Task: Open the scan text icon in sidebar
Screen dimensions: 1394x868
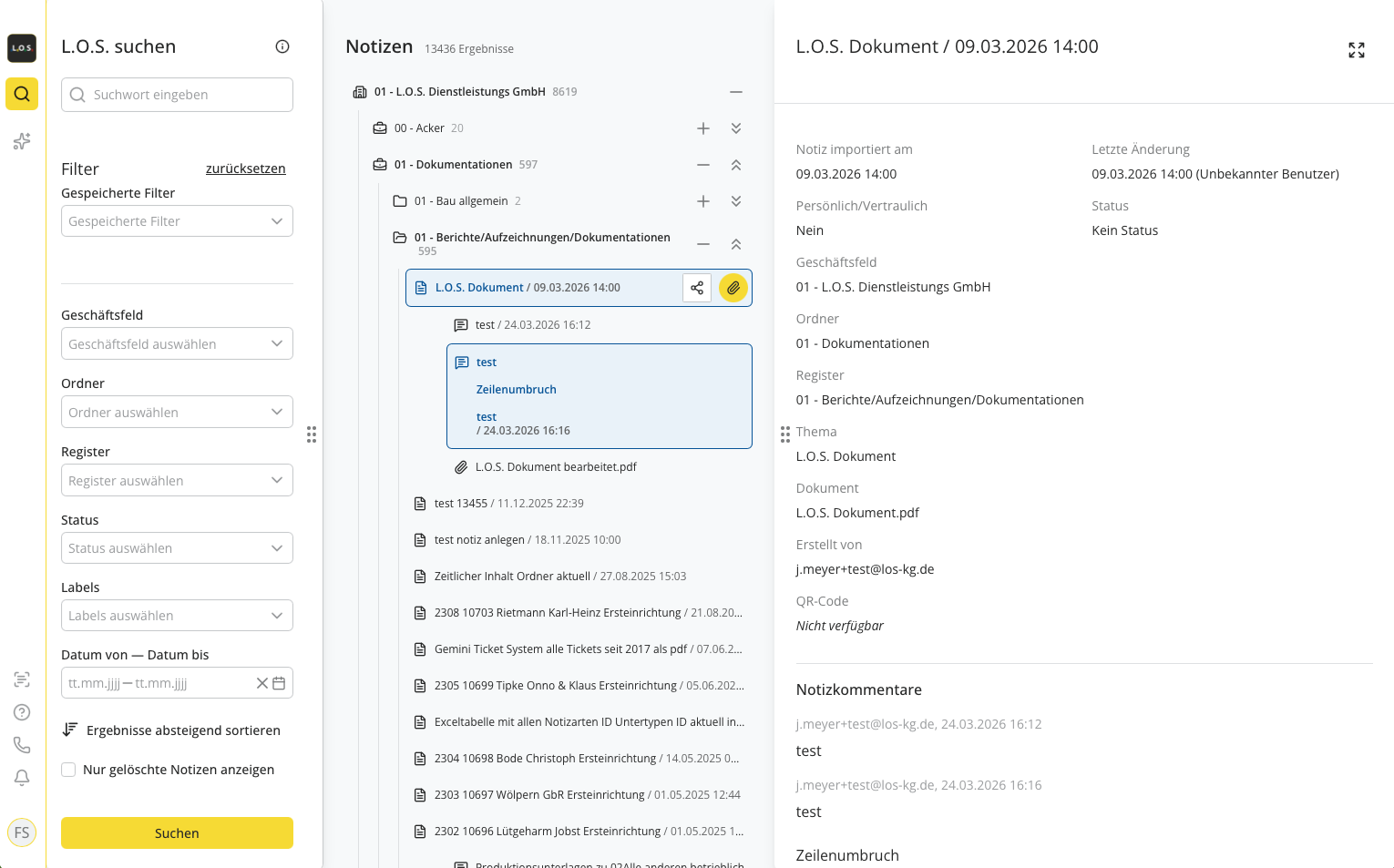Action: [22, 679]
